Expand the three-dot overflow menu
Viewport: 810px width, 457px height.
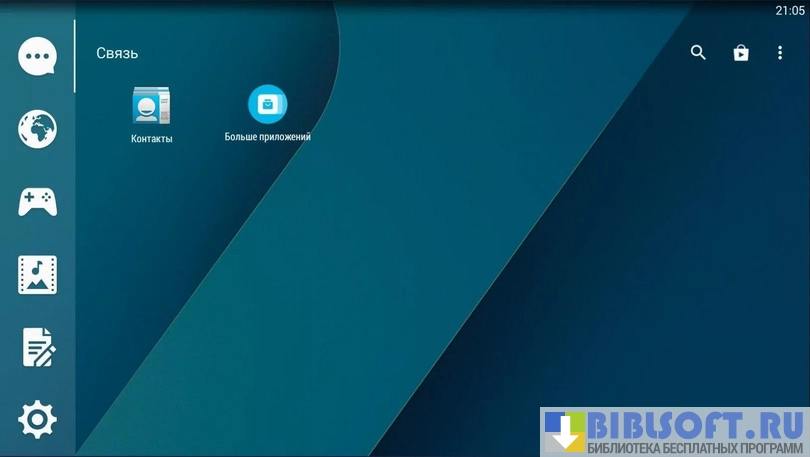pyautogui.click(x=780, y=53)
